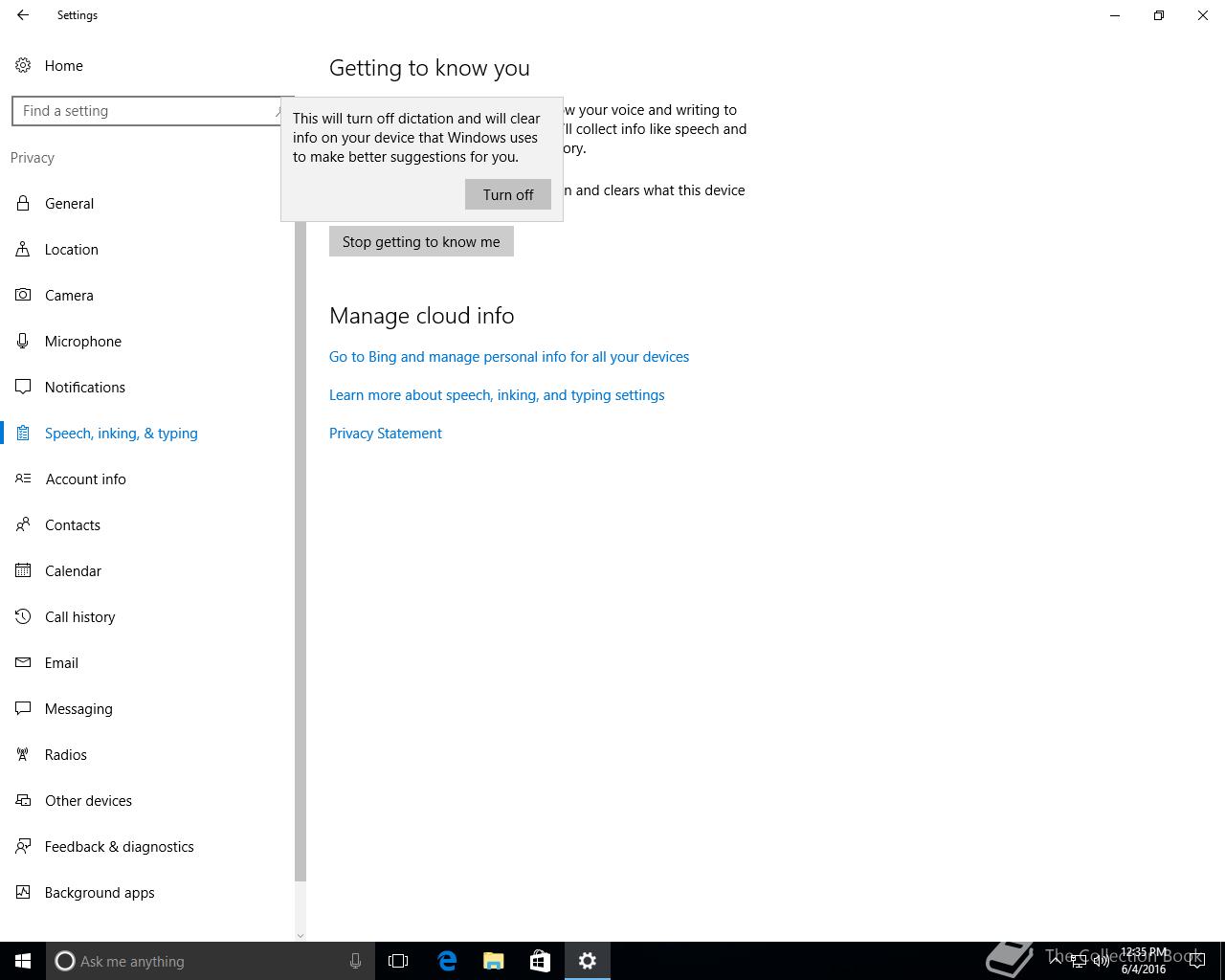This screenshot has height=980, width=1225.
Task: Click Stop getting to know me button
Action: click(421, 241)
